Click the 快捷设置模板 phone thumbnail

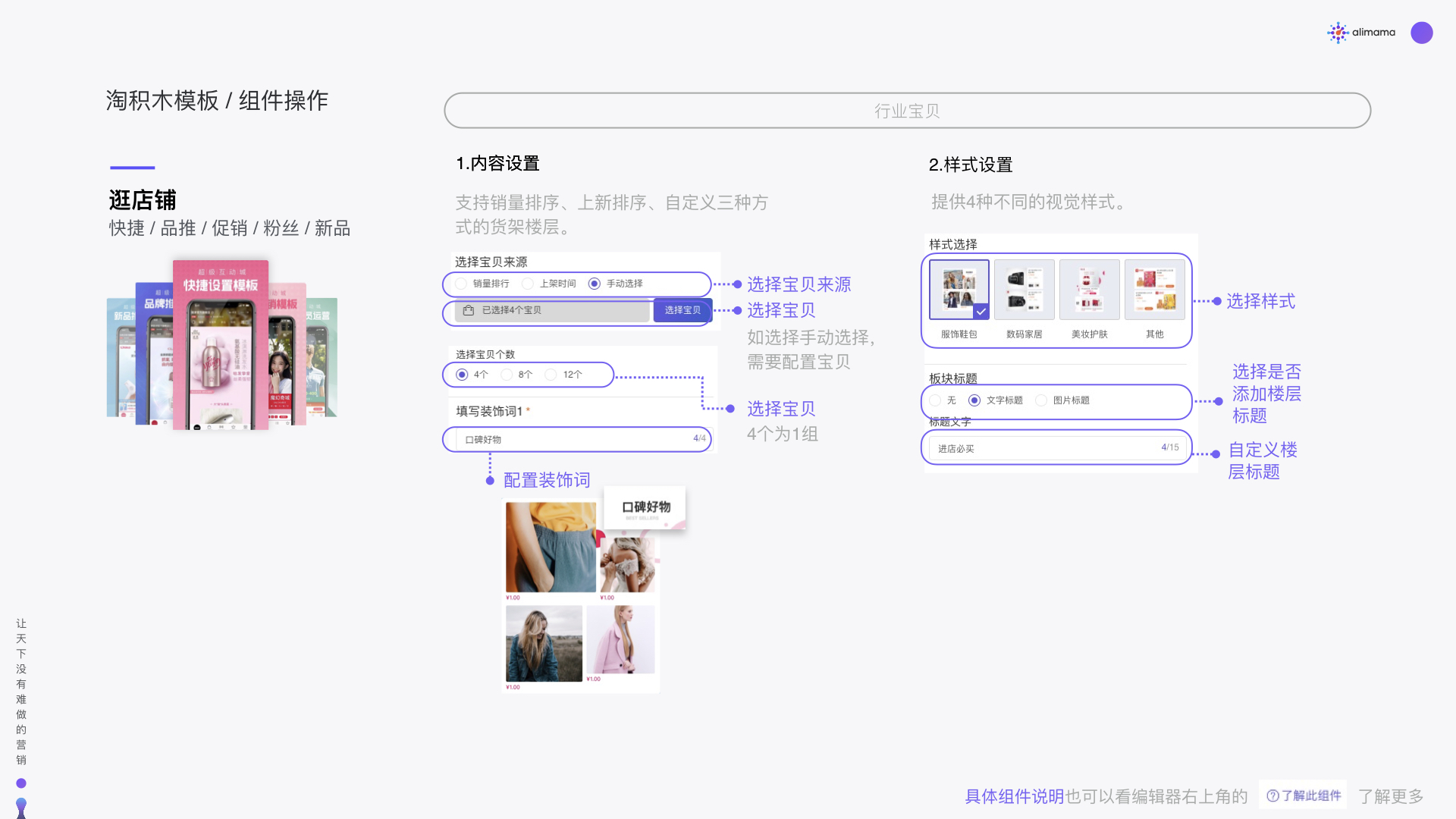click(x=220, y=345)
